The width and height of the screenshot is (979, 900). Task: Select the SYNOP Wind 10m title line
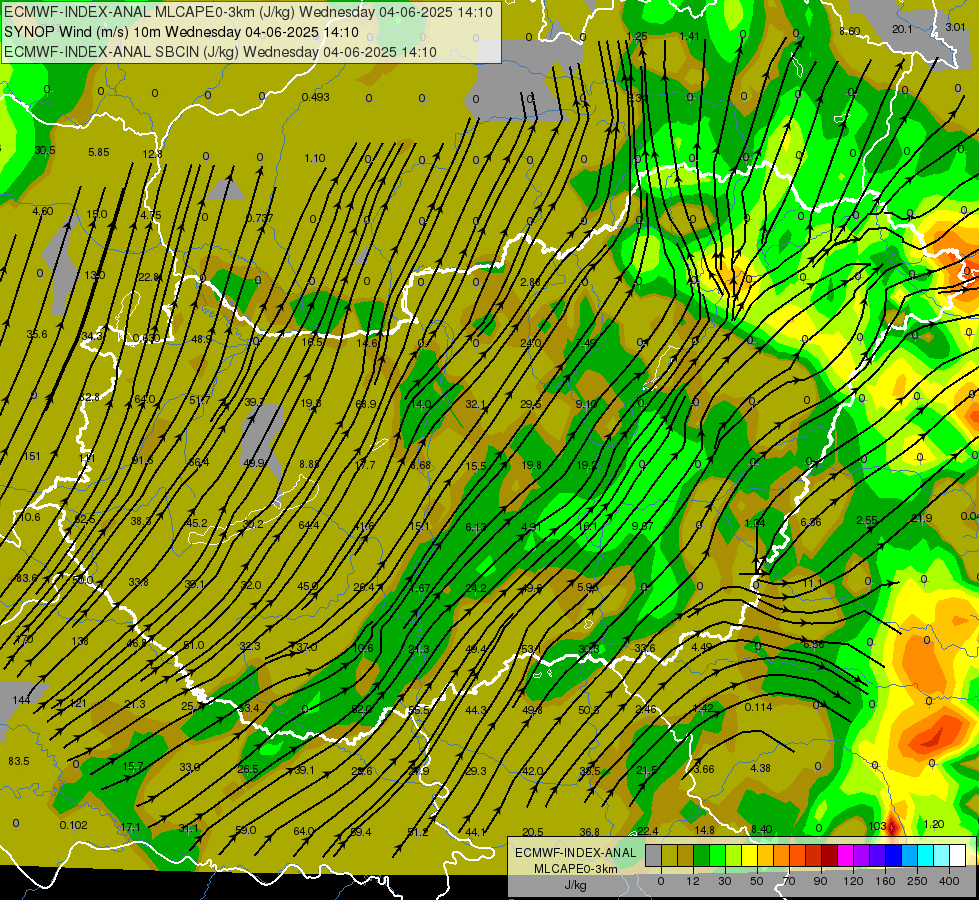click(x=181, y=32)
